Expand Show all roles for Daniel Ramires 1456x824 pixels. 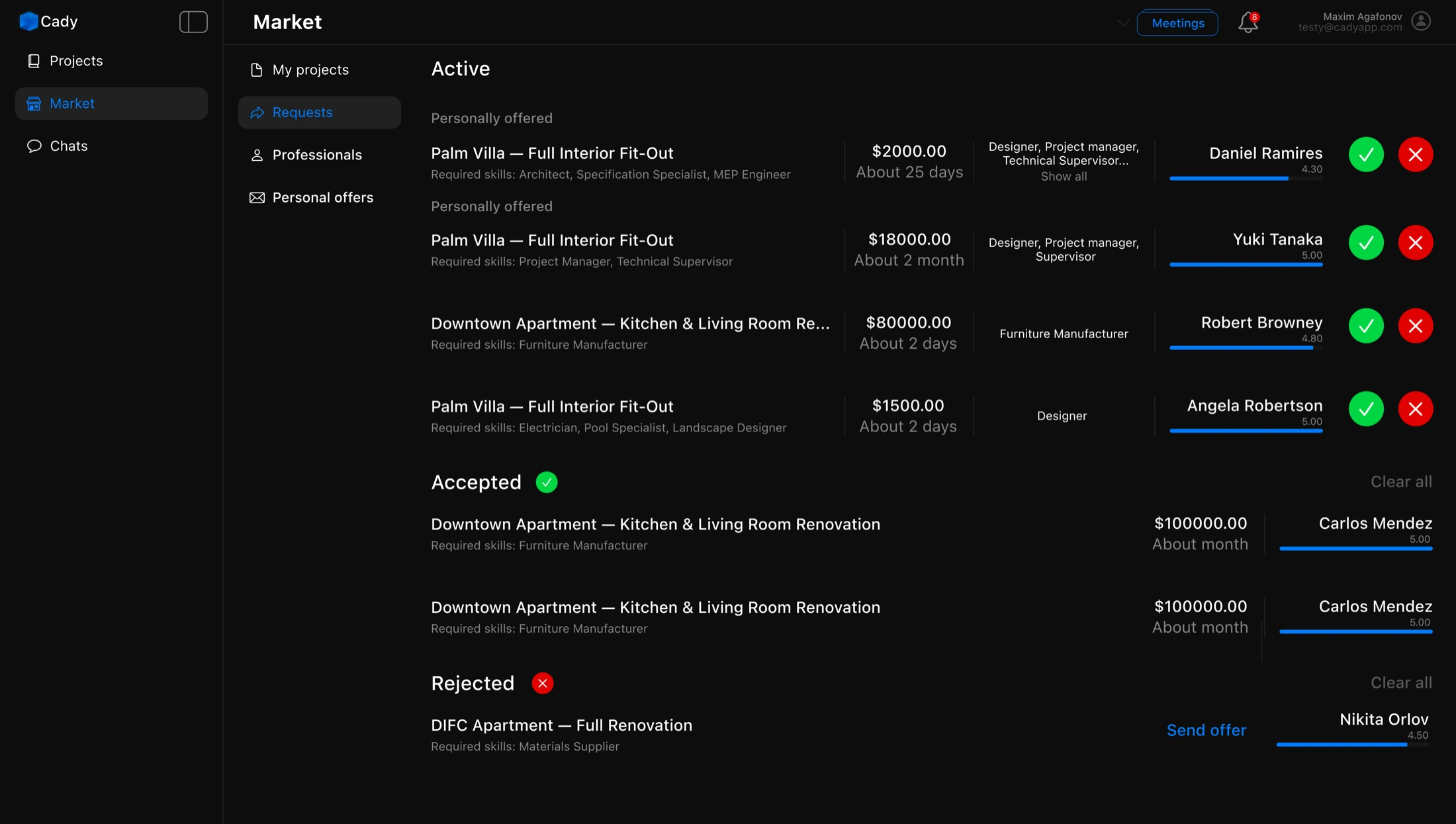(x=1064, y=177)
